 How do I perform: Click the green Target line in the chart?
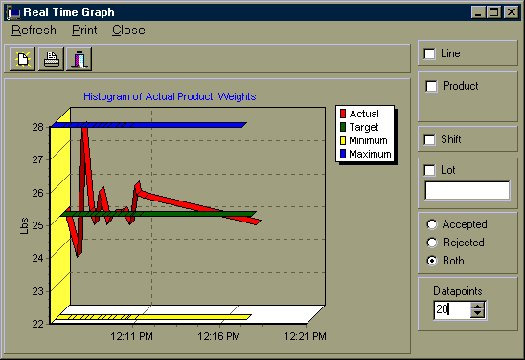click(158, 214)
